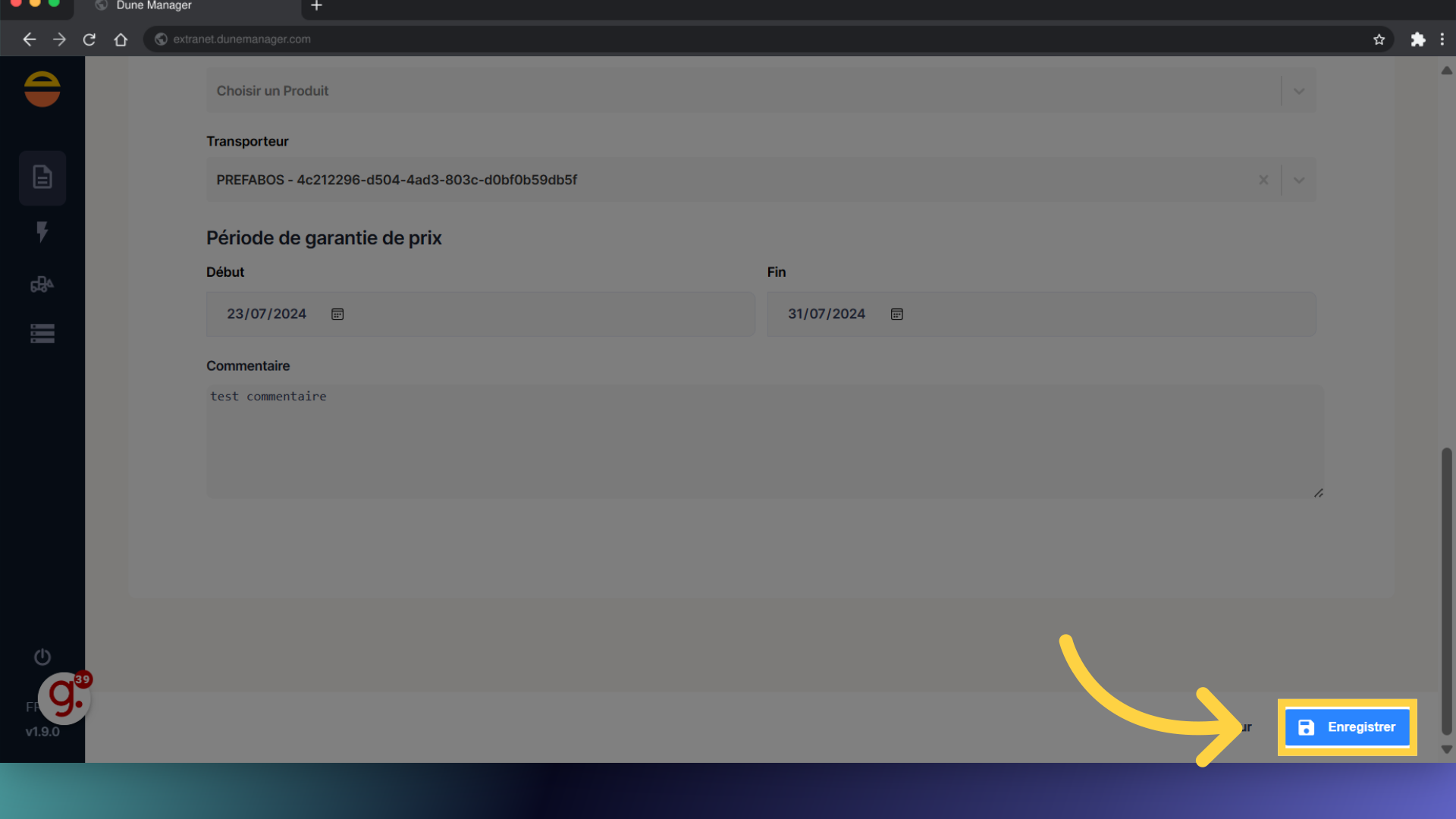Click the page vertical scrollbar thumb
Viewport: 1456px width, 819px height.
click(x=1446, y=591)
